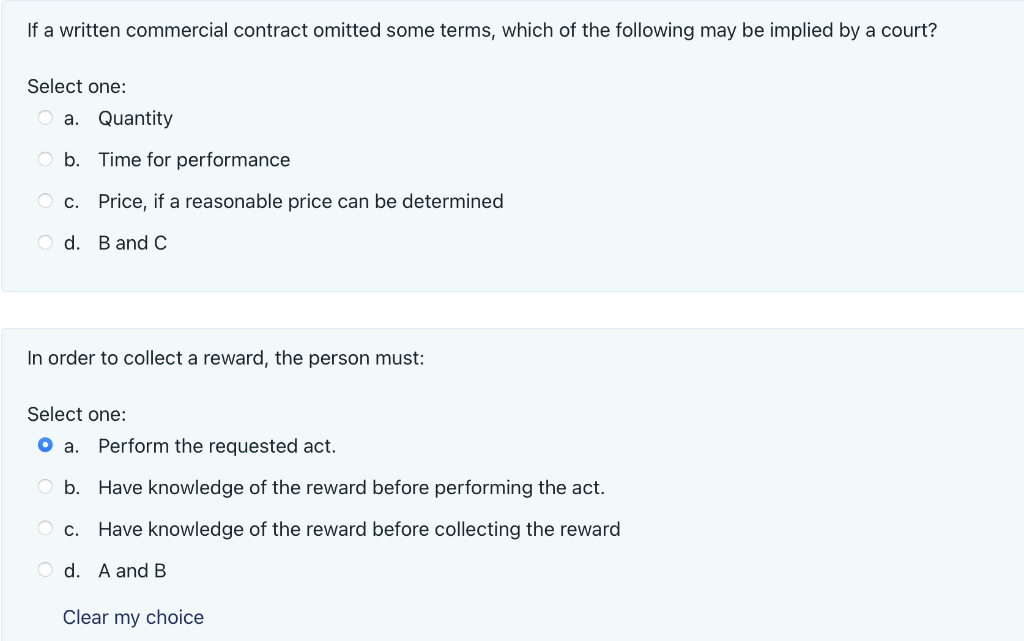Select option d "B and C"

tap(45, 241)
